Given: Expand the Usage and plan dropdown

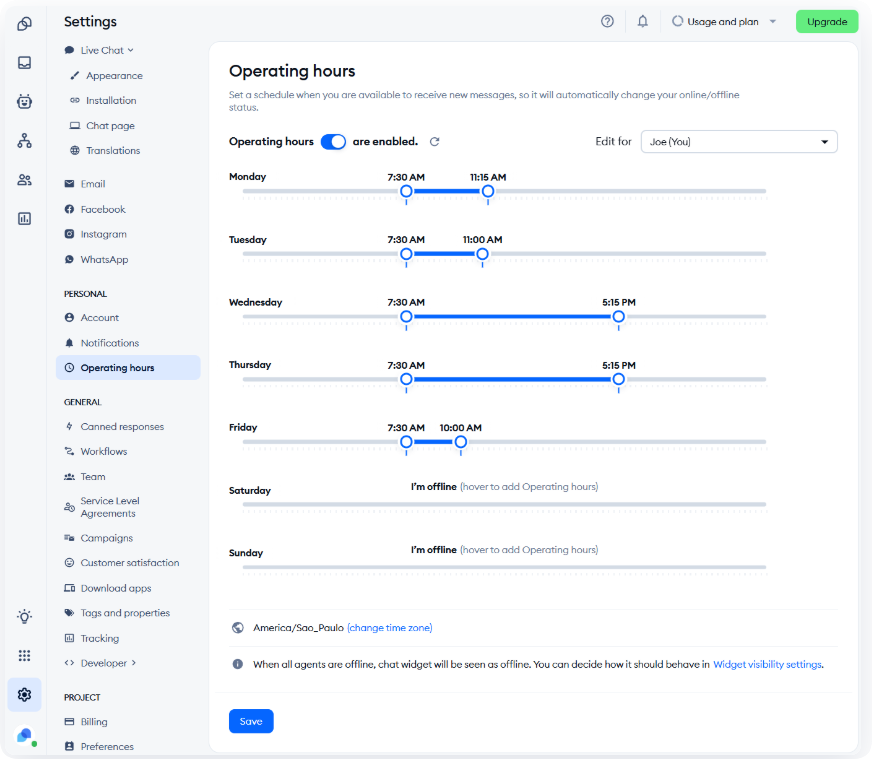Looking at the screenshot, I should [x=724, y=21].
